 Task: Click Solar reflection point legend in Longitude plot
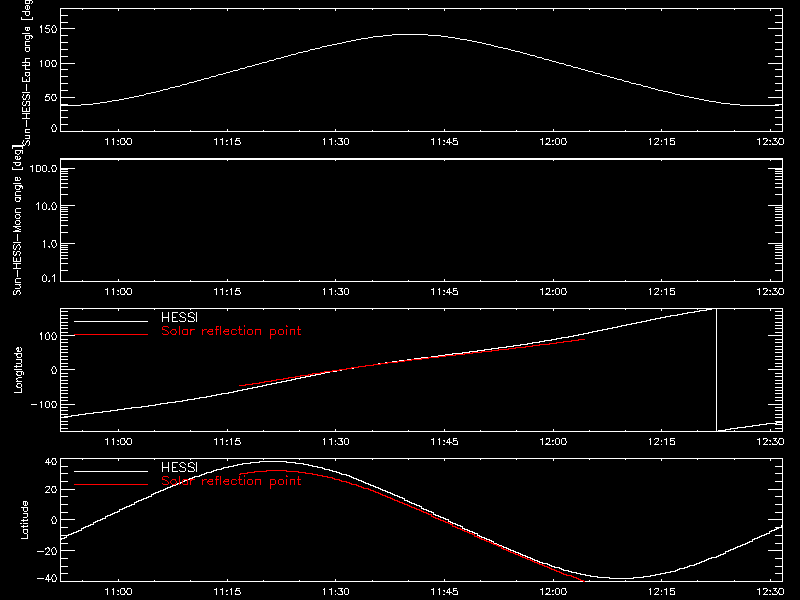231,331
